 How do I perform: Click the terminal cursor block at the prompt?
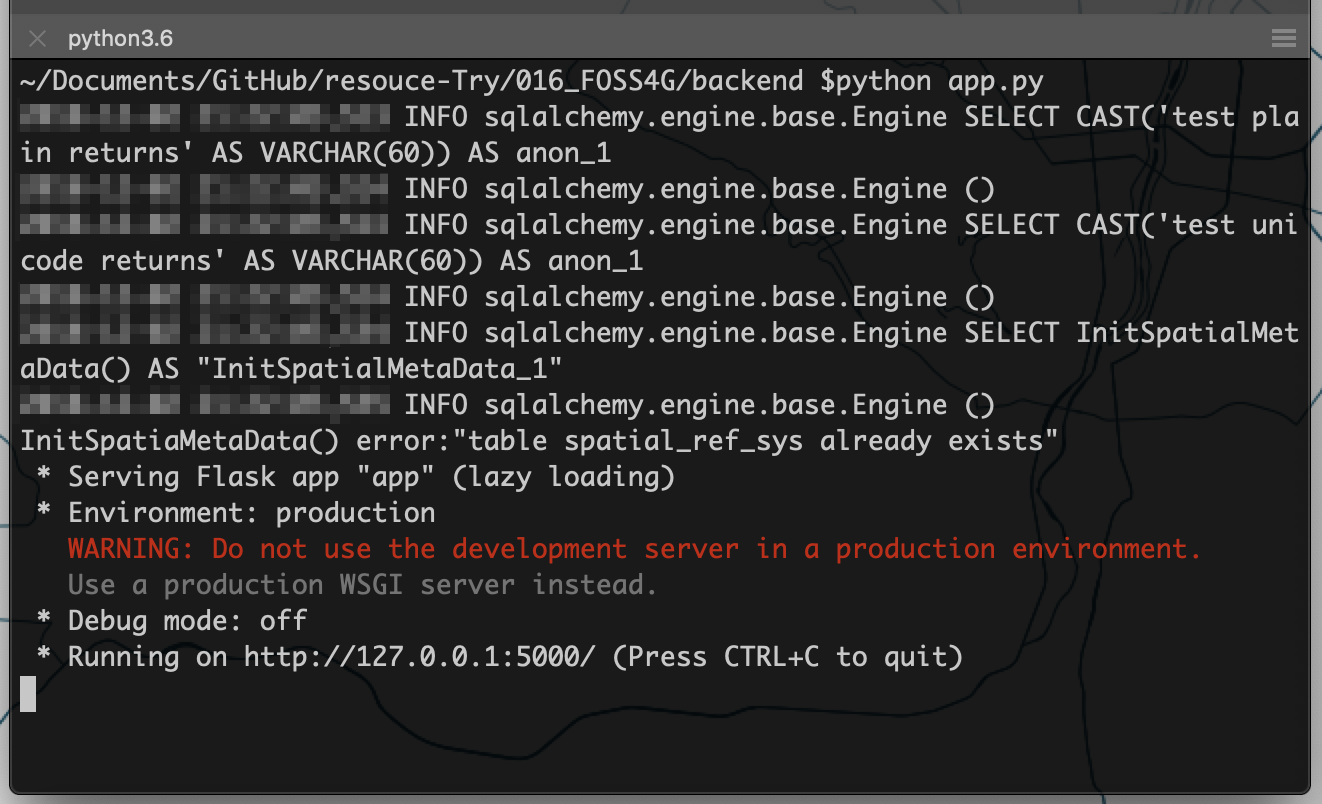coord(28,693)
